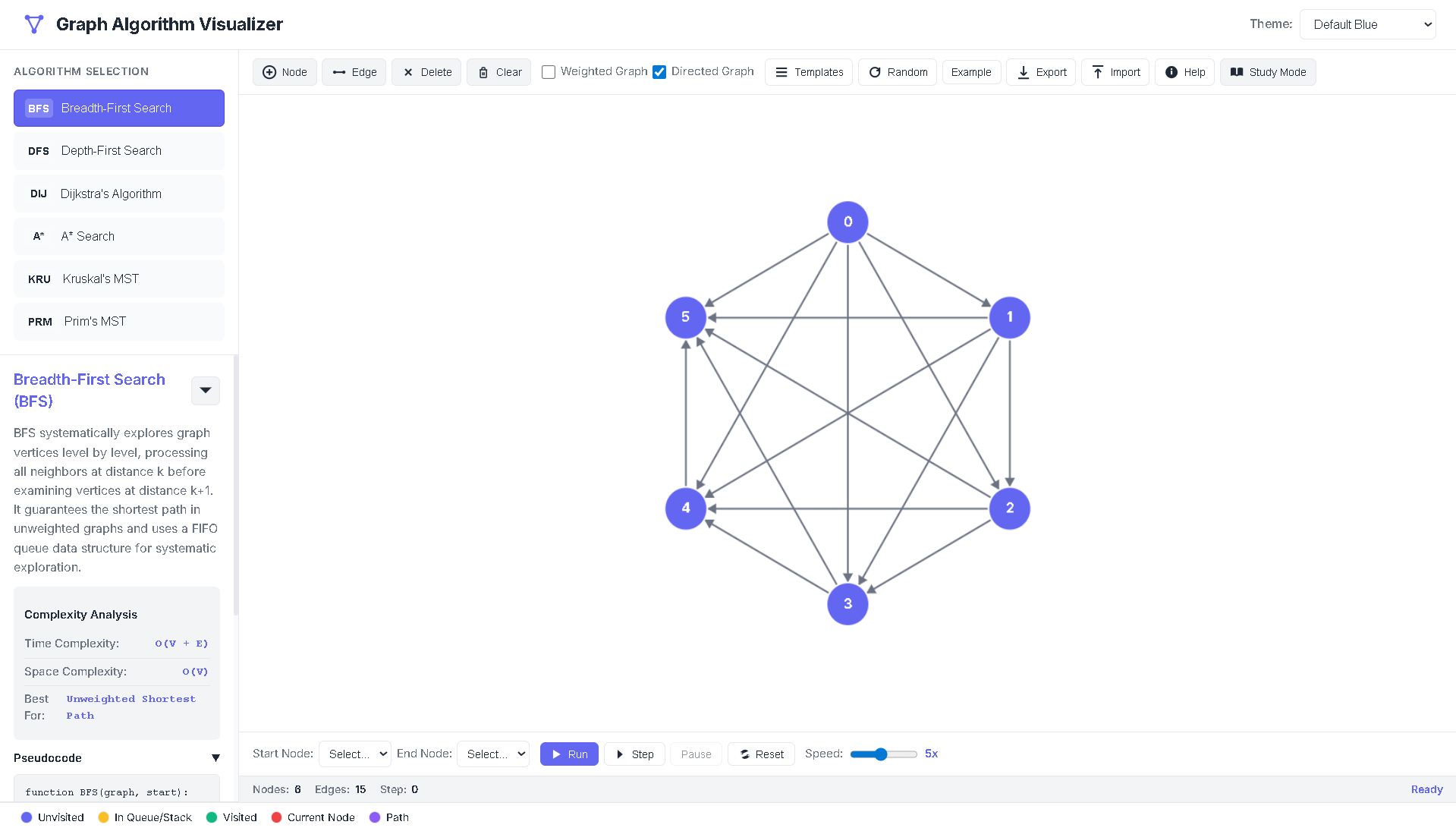Click the Current Node legend color dot

(276, 817)
